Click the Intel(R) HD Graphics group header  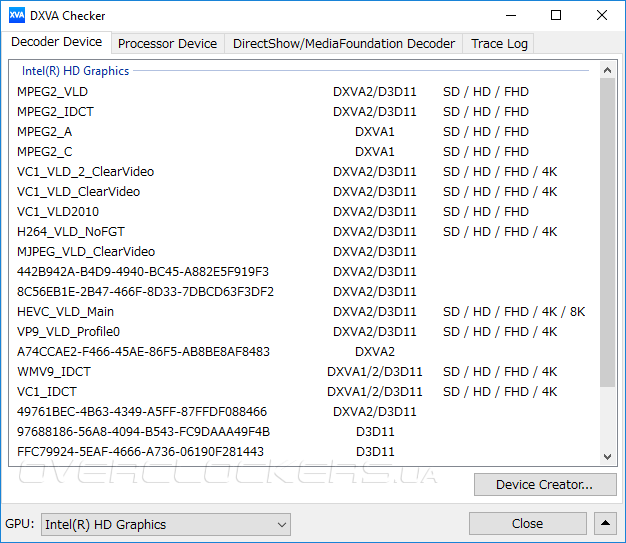click(75, 71)
